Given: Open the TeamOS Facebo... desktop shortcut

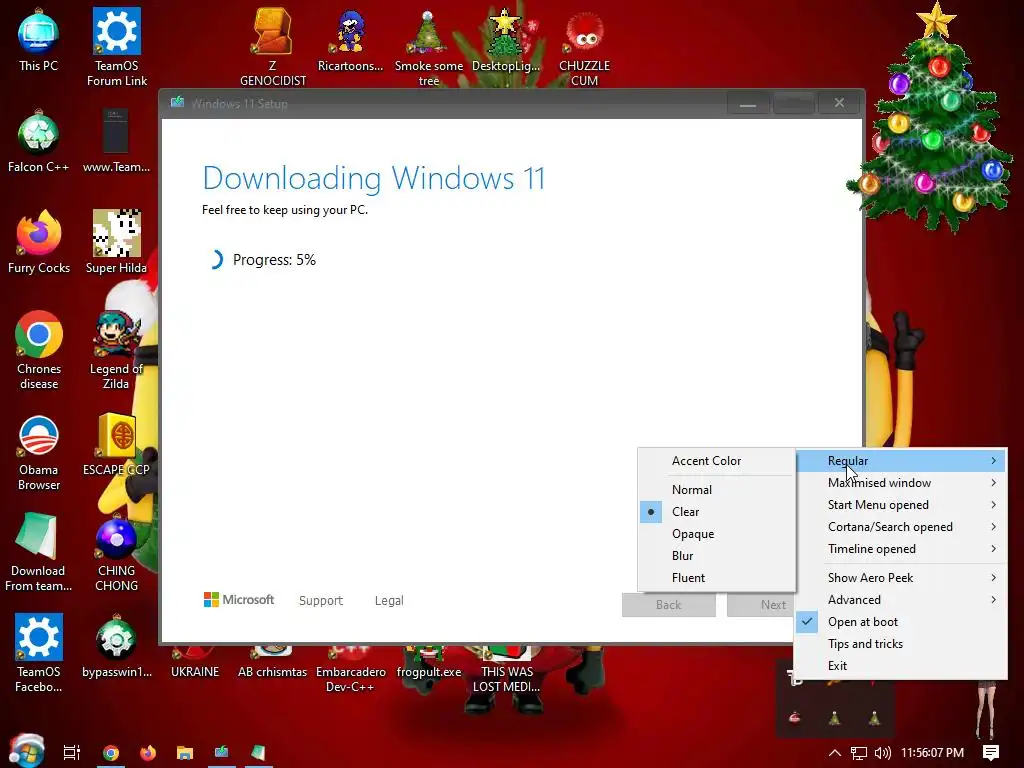Looking at the screenshot, I should click(x=39, y=653).
